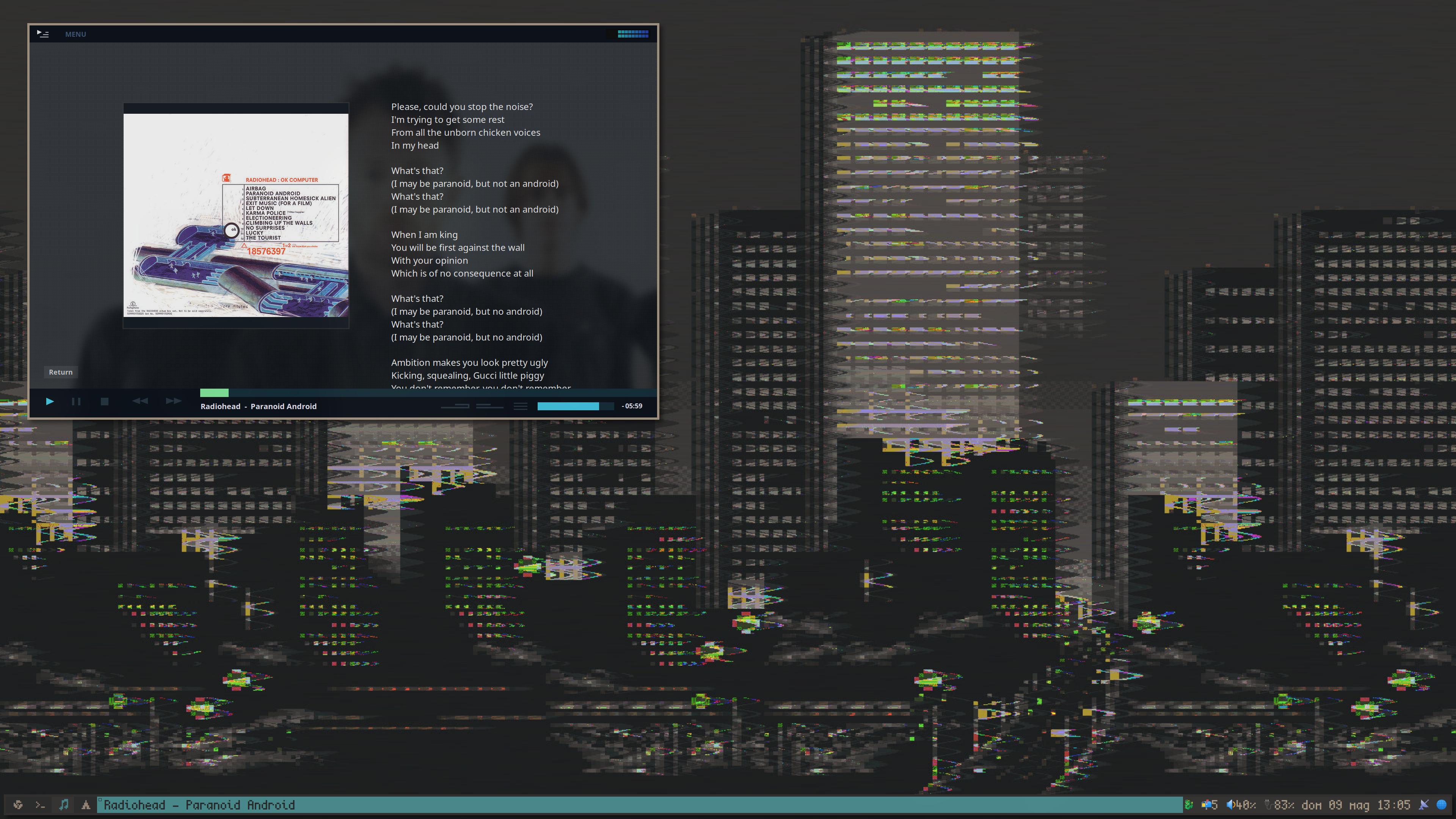Pause playback with the pause icon
Screen dimensions: 1456x819
point(76,401)
